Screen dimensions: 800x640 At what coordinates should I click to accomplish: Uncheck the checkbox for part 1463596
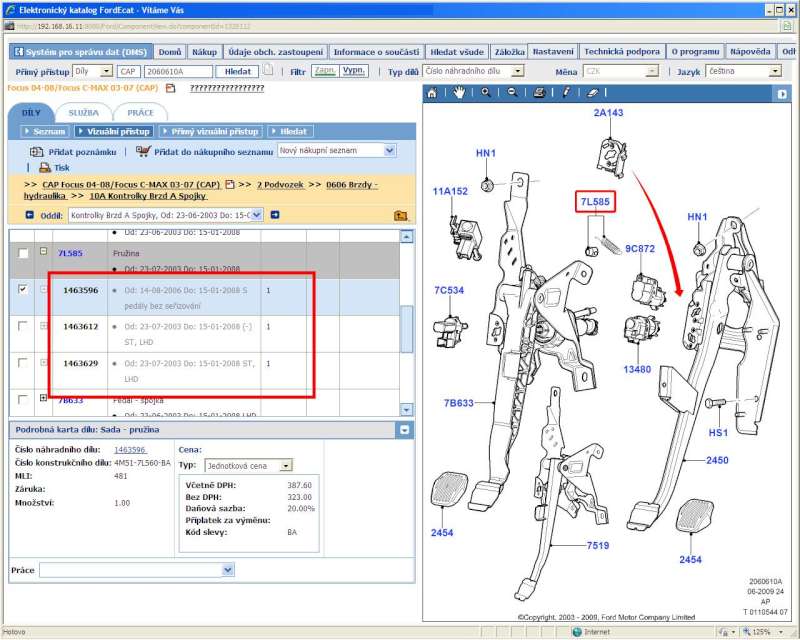pos(23,290)
